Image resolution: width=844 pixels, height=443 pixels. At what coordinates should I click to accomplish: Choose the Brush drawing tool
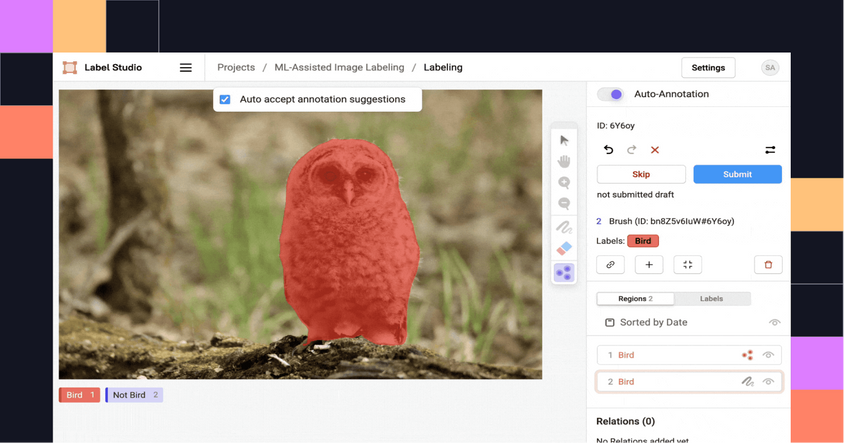pos(564,227)
